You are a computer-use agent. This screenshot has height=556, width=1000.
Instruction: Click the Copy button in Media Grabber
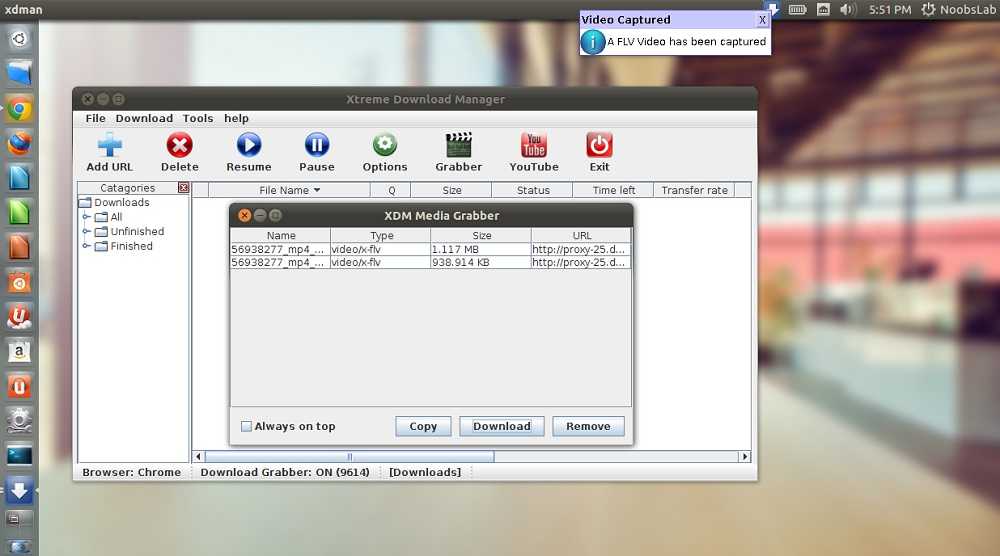(x=423, y=426)
